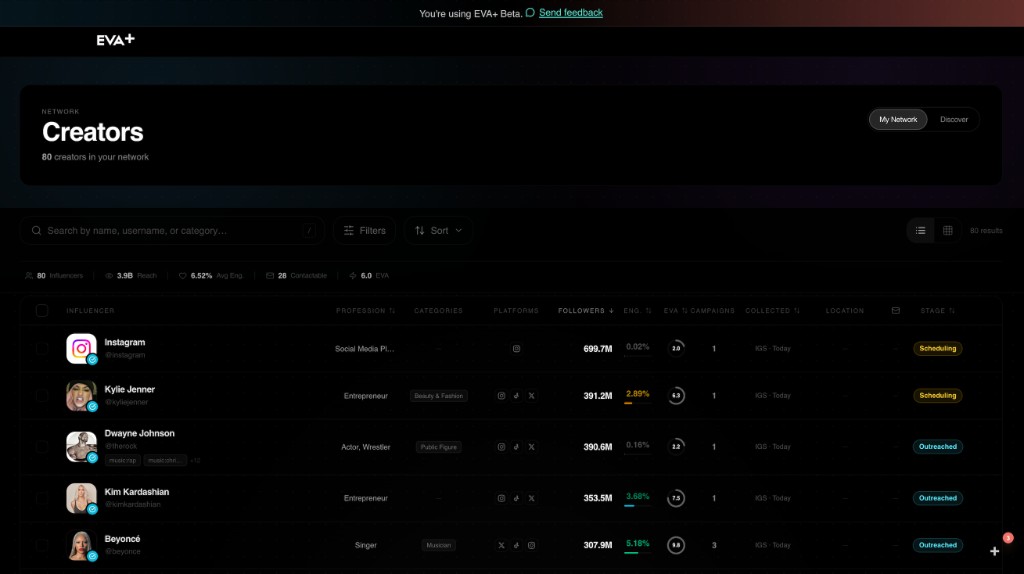Sort by Followers column header

click(x=585, y=311)
